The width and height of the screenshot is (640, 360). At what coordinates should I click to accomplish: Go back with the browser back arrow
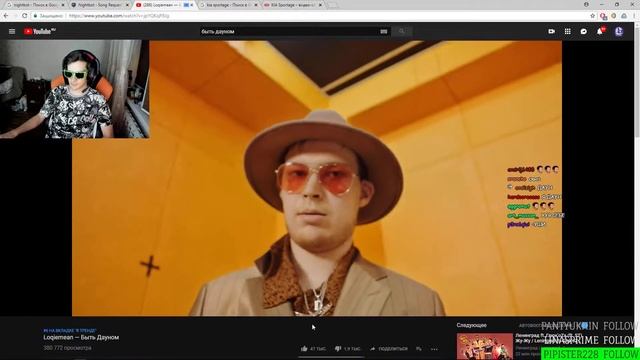pos(6,16)
